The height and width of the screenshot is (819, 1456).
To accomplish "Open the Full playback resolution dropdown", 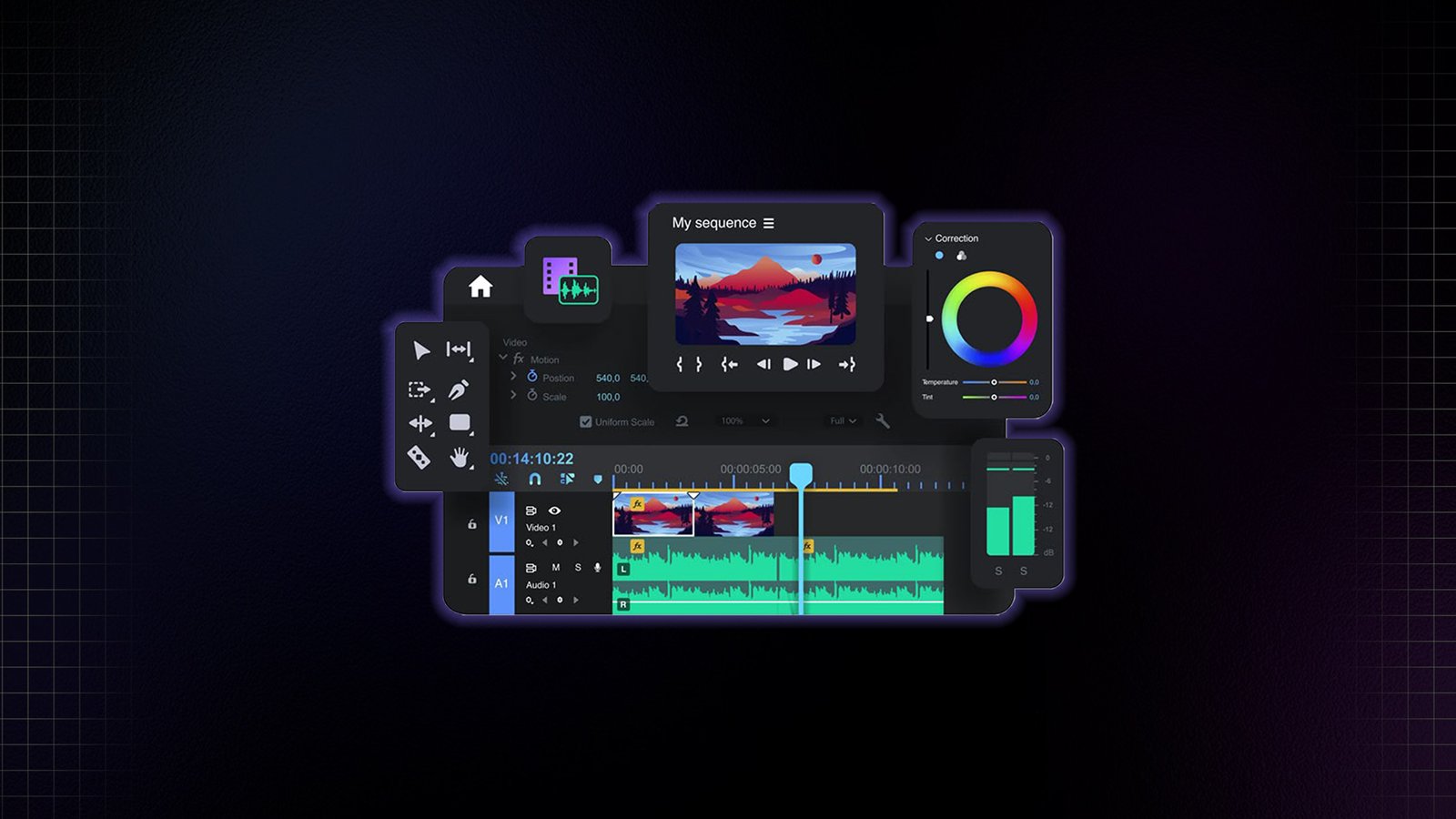I will tap(842, 420).
